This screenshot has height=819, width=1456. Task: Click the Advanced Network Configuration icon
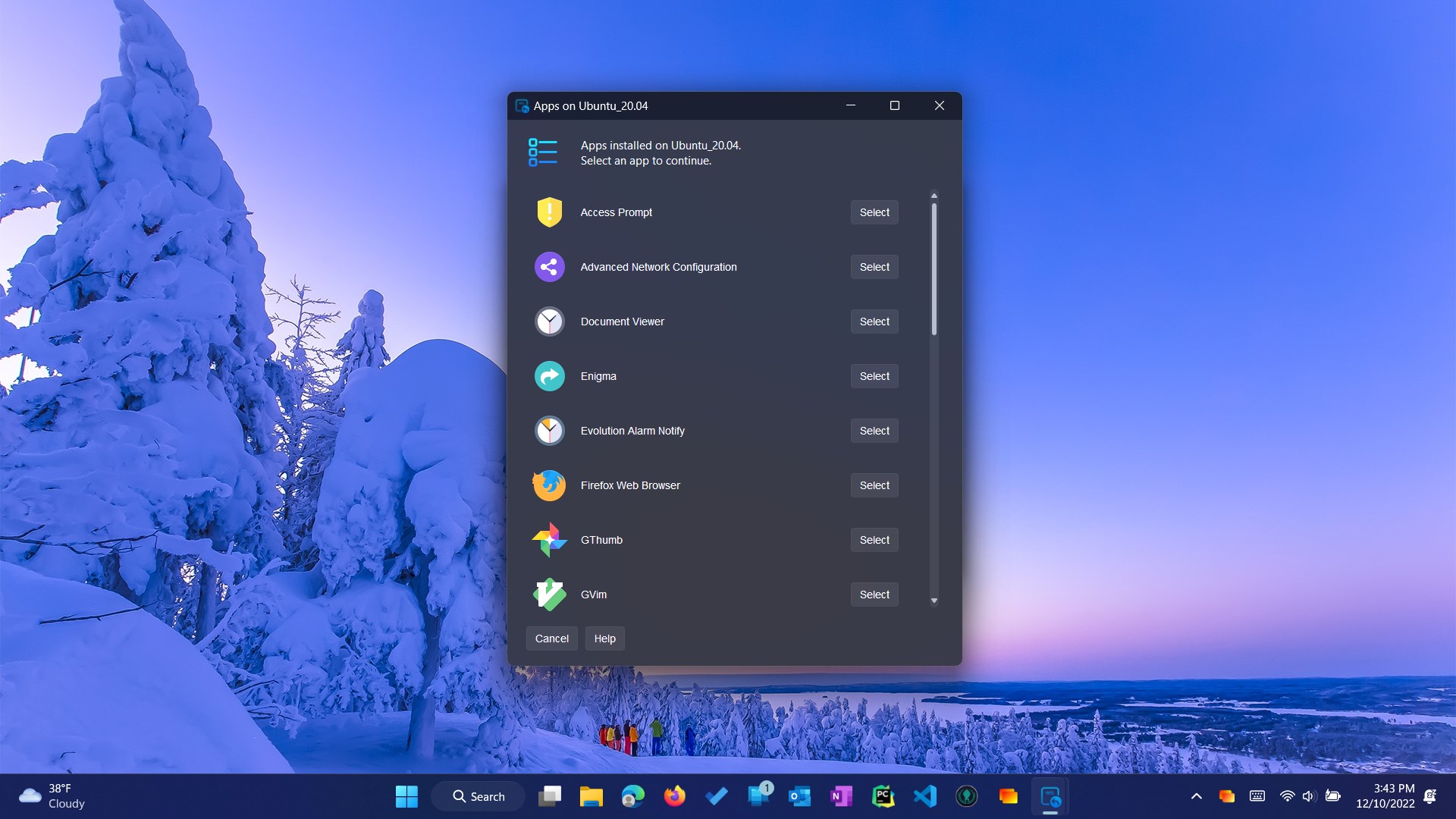[549, 267]
